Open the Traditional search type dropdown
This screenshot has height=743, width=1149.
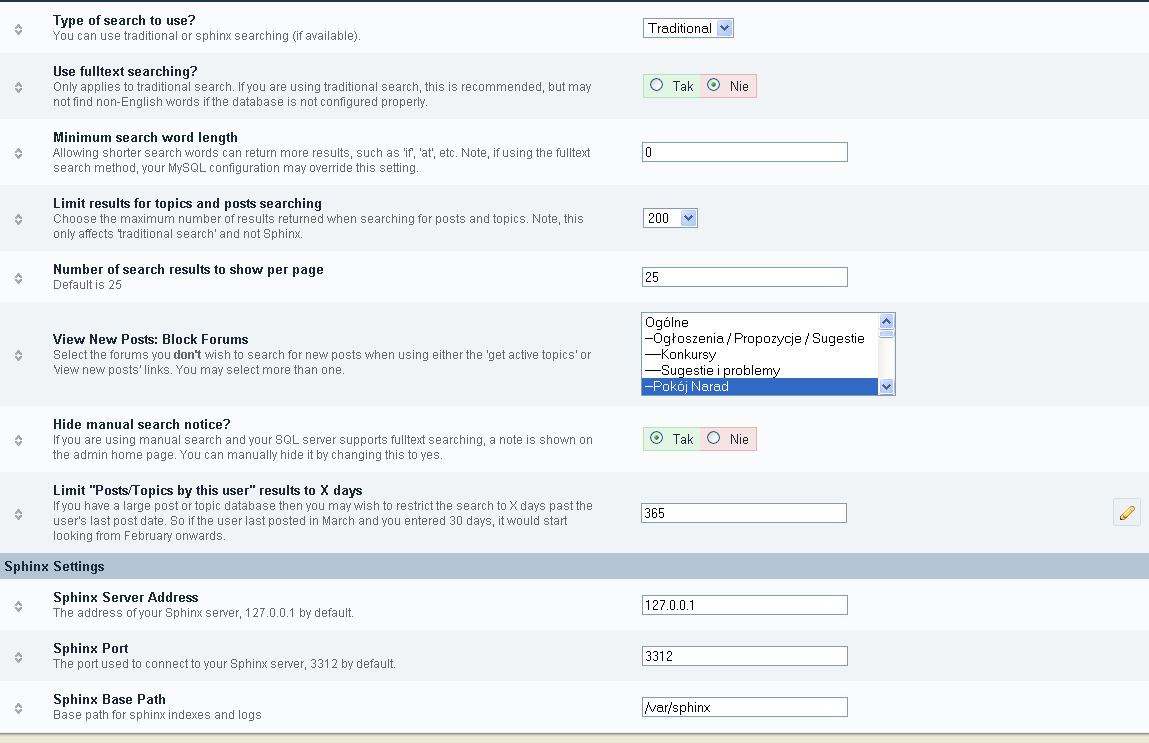tap(688, 28)
